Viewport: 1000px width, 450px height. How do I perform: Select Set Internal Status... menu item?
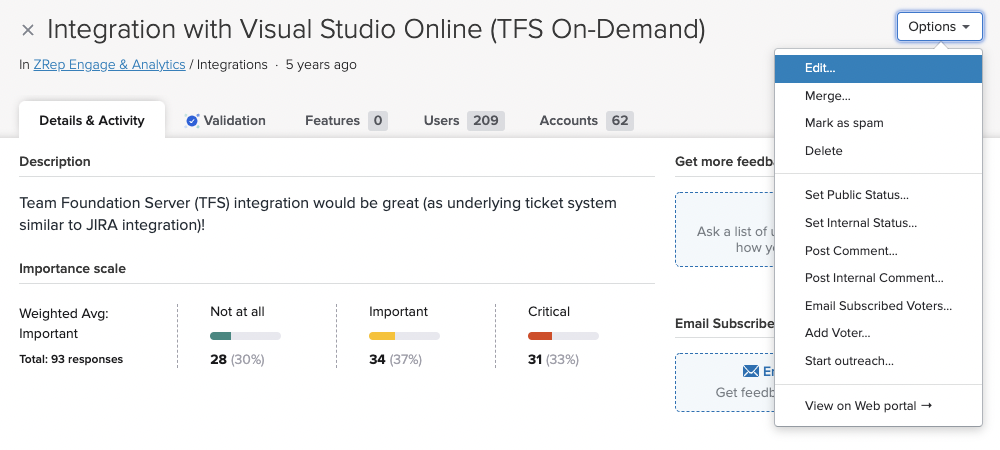[x=878, y=223]
